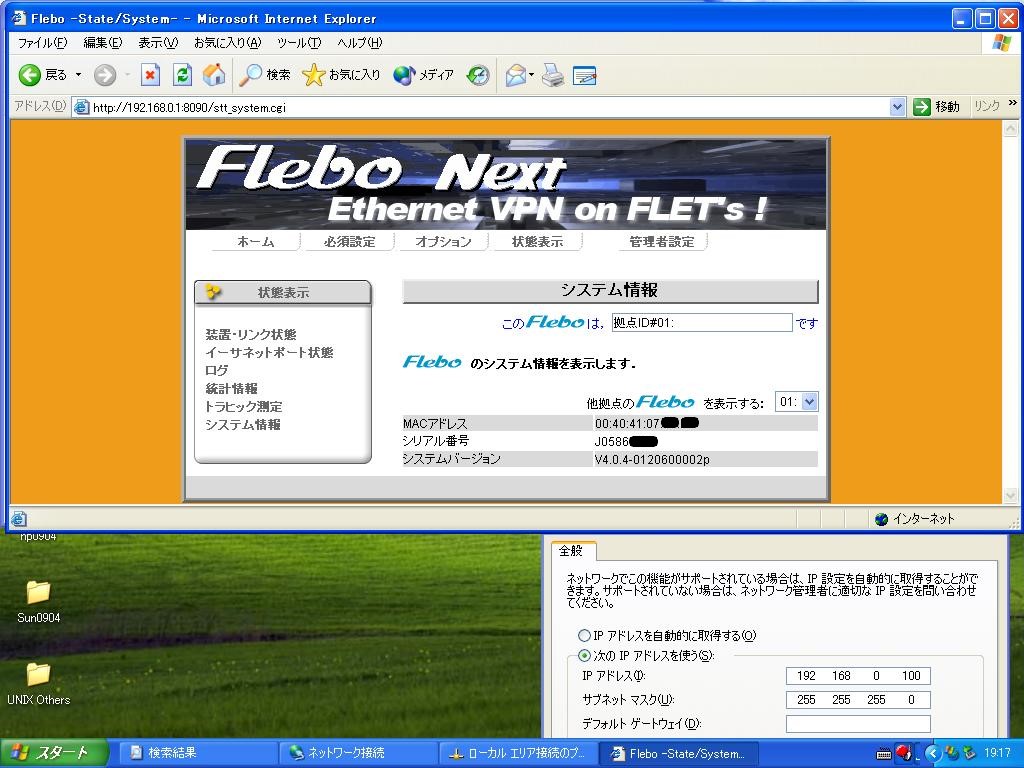
Task: Open お気に入り favorites star in toolbar
Action: (341, 75)
